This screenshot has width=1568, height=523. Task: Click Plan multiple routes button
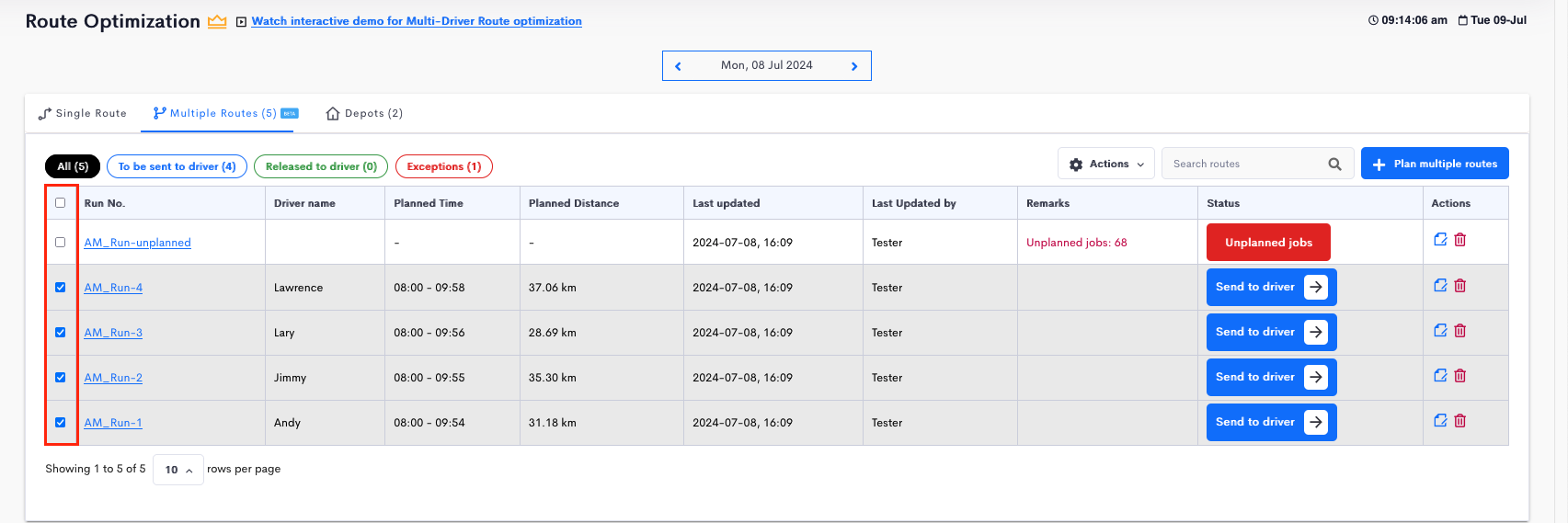(x=1435, y=164)
